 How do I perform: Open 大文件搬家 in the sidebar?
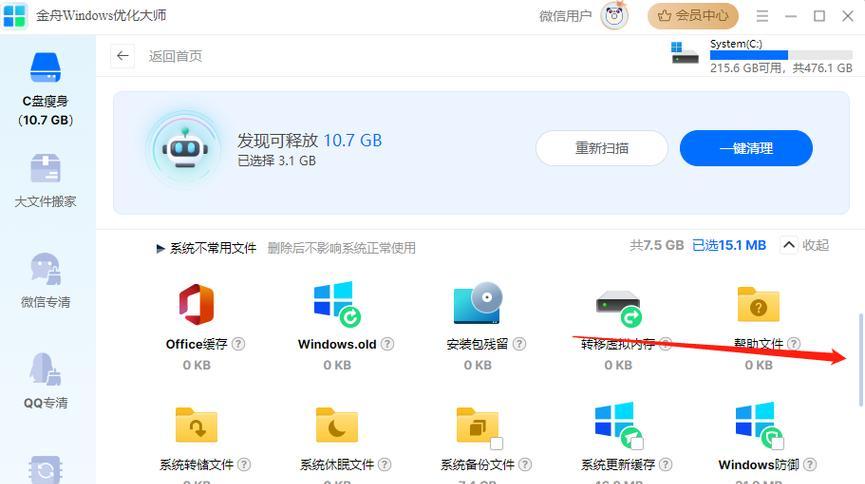tap(45, 181)
